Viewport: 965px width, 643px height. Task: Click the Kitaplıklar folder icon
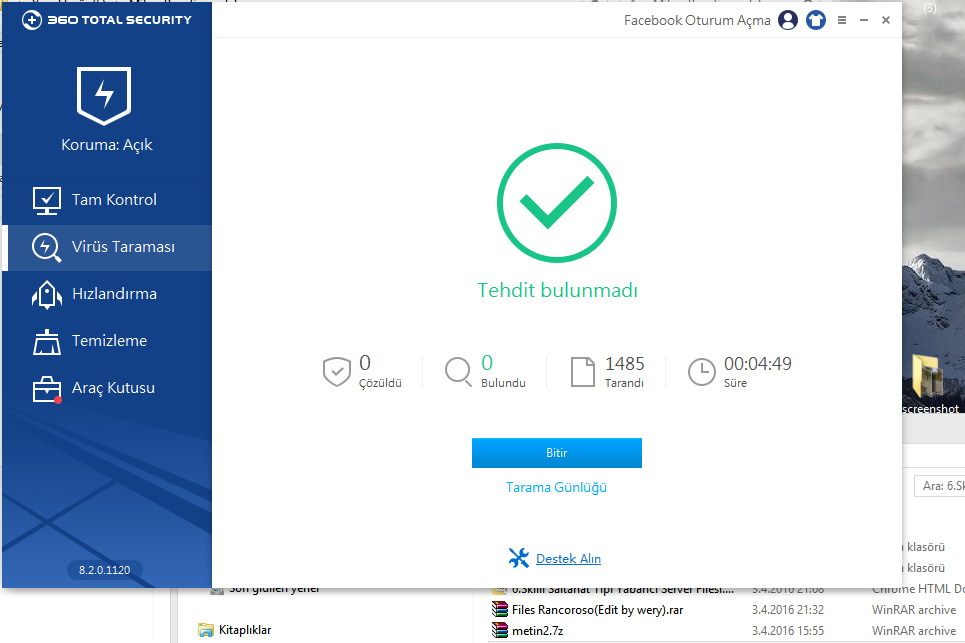(206, 630)
